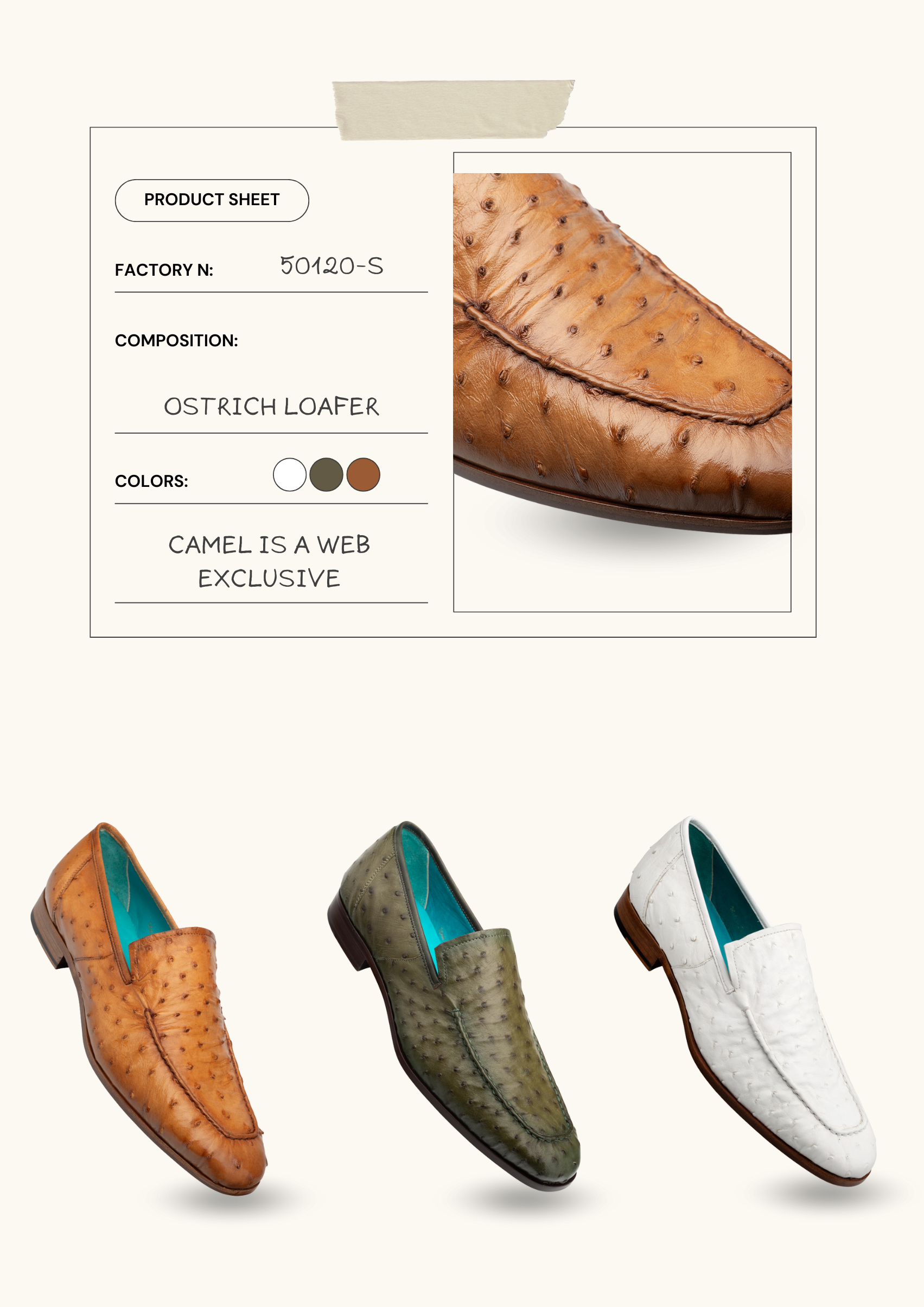Select the olive green color swatch
This screenshot has width=924, height=1307.
(326, 475)
